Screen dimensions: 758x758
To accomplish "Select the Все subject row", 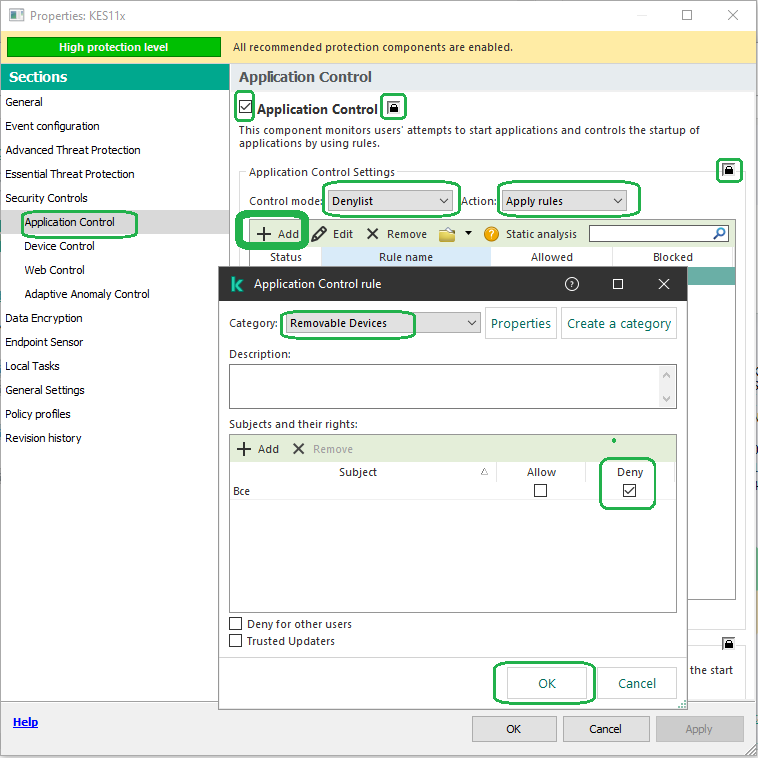I will (x=452, y=491).
